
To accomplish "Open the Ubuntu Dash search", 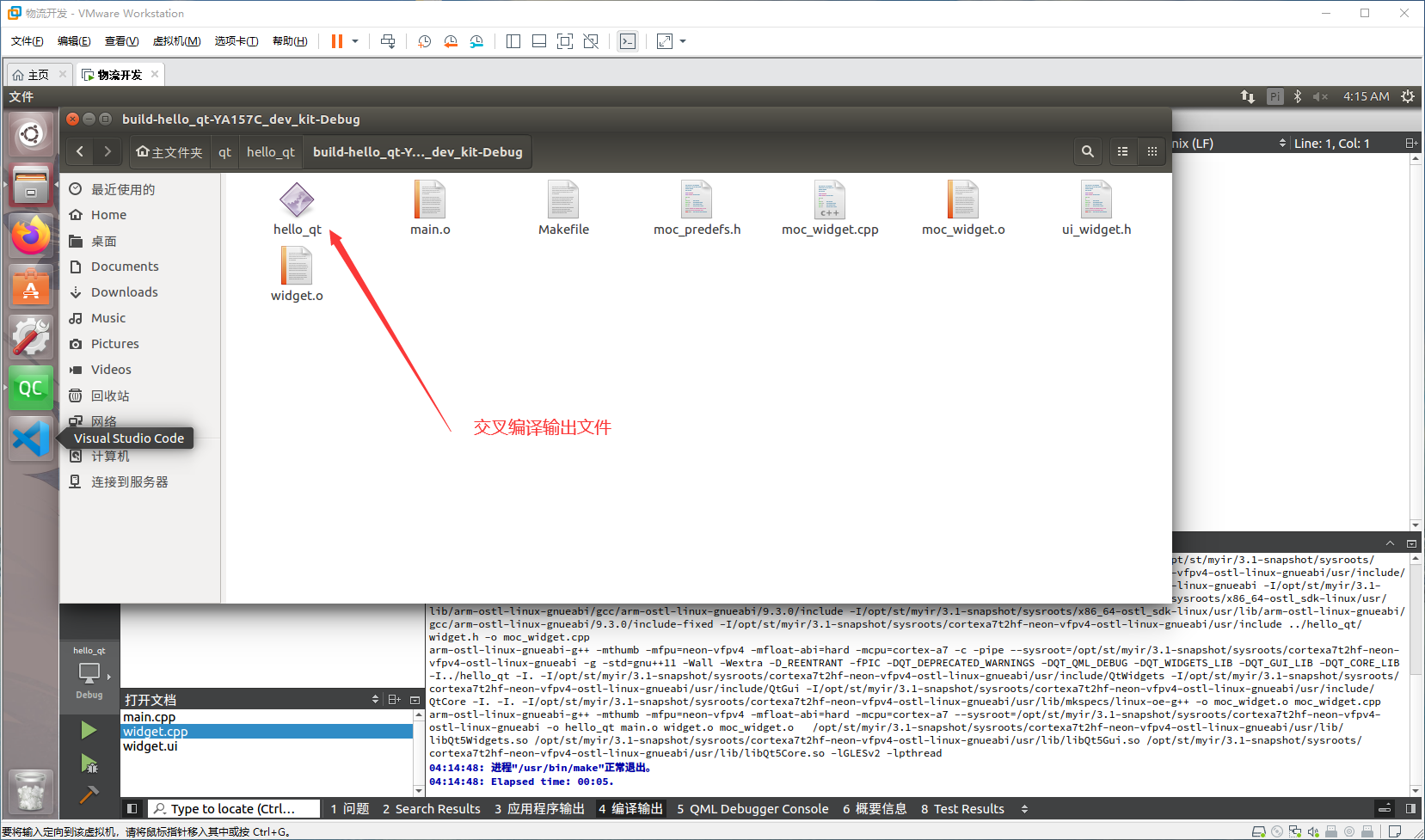I will click(31, 134).
